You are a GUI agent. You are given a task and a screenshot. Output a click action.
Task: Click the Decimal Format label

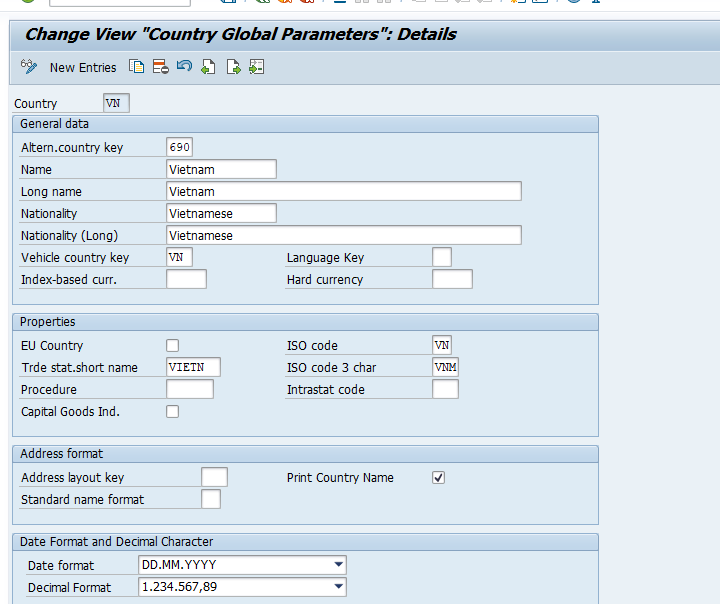69,587
